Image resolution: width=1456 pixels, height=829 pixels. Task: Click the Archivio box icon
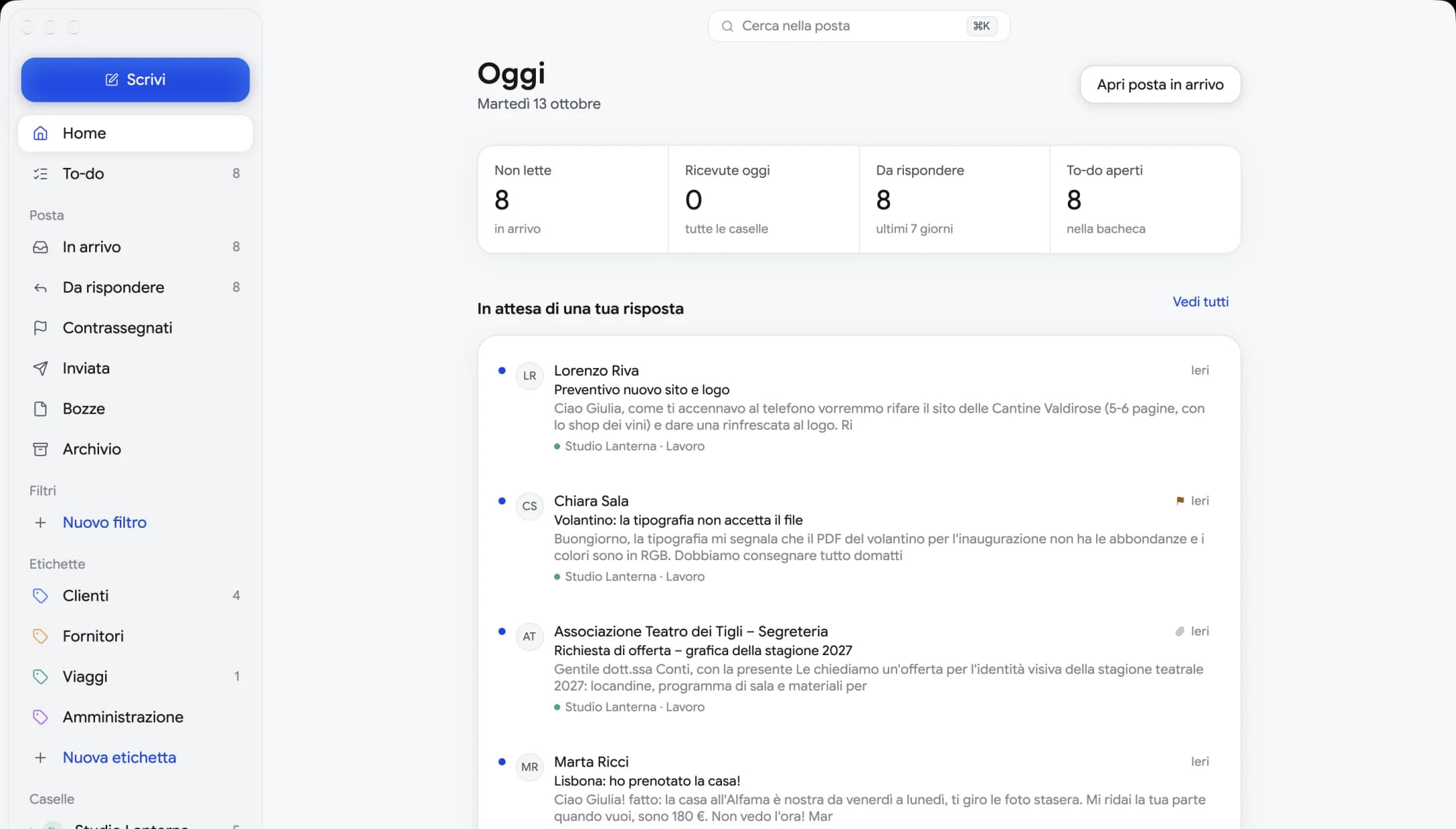pyautogui.click(x=40, y=449)
